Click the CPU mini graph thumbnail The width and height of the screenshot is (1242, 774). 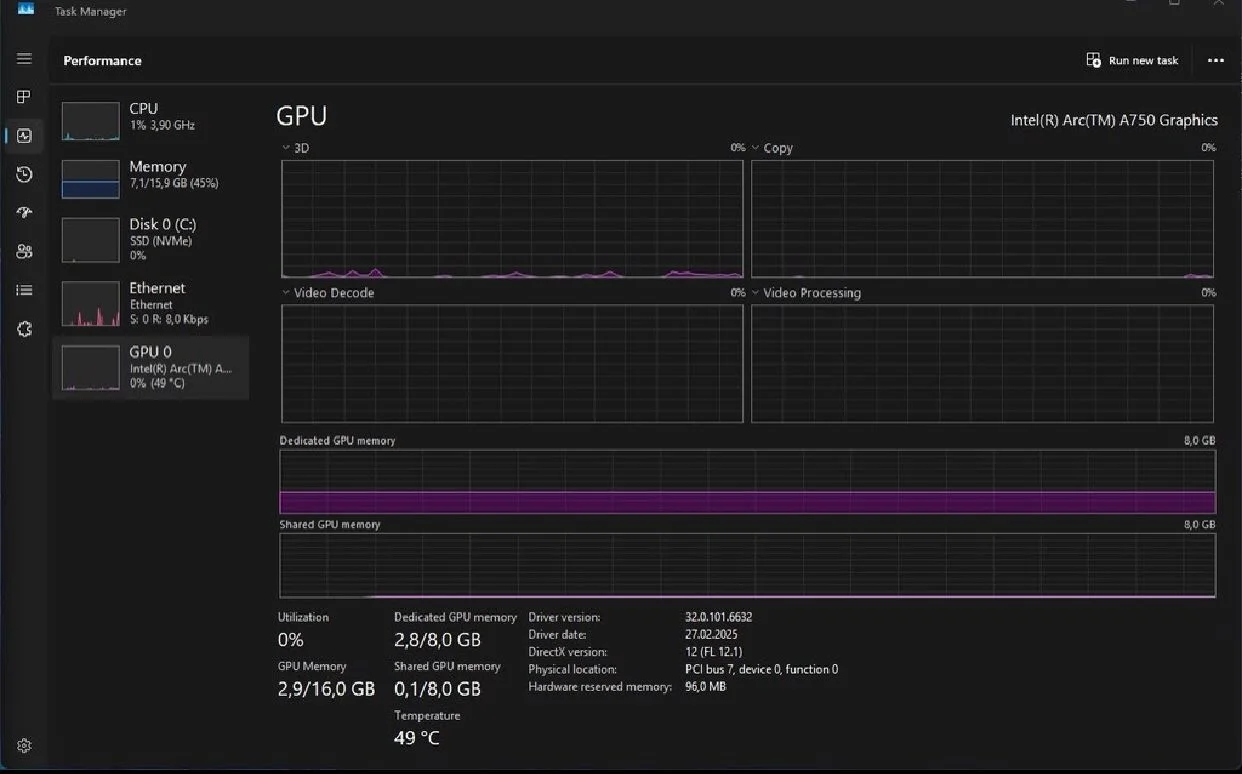(x=91, y=121)
